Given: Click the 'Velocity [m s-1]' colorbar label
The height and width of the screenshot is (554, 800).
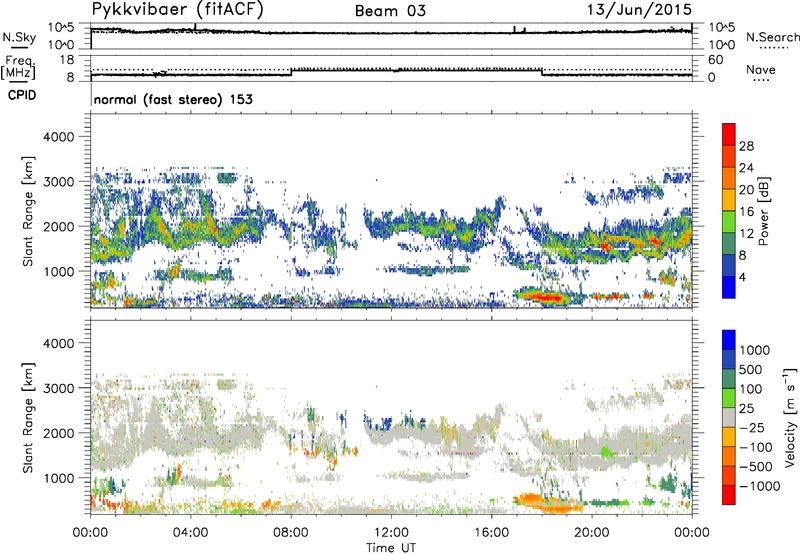Looking at the screenshot, I should click(790, 418).
